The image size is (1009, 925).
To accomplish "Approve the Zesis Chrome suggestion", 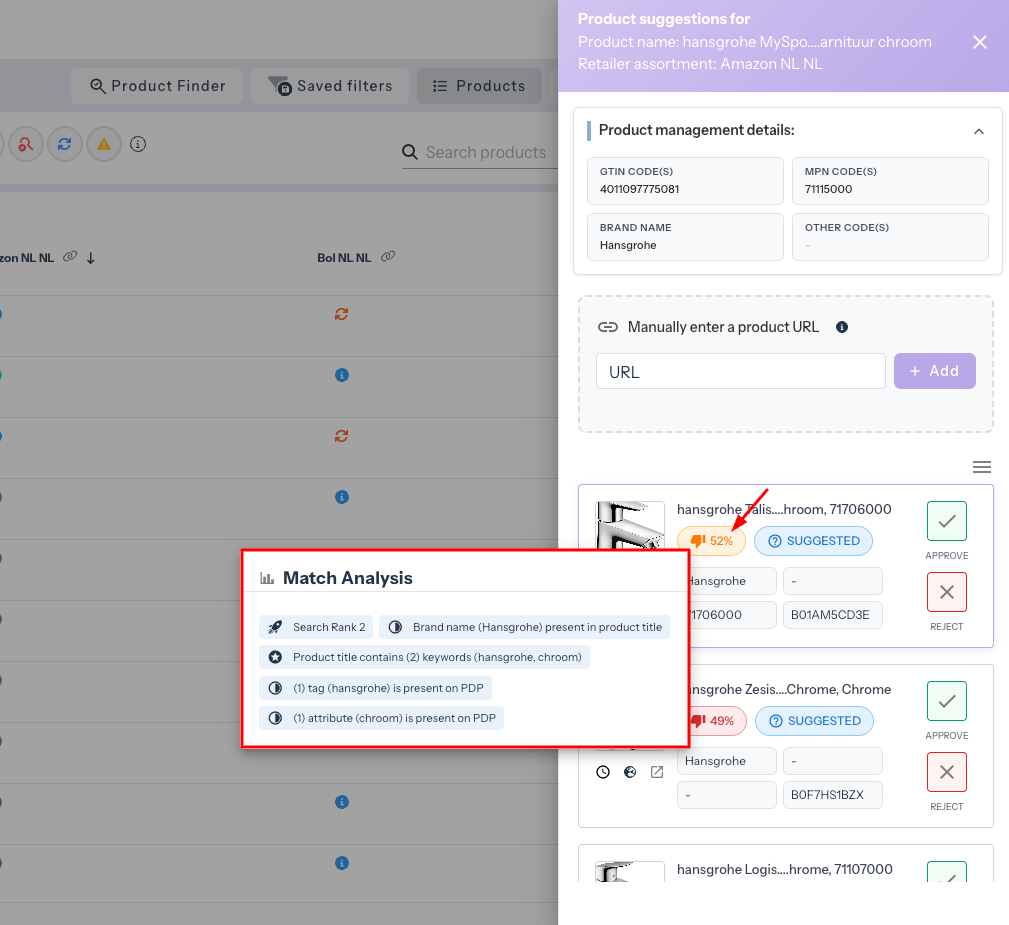I will click(946, 701).
